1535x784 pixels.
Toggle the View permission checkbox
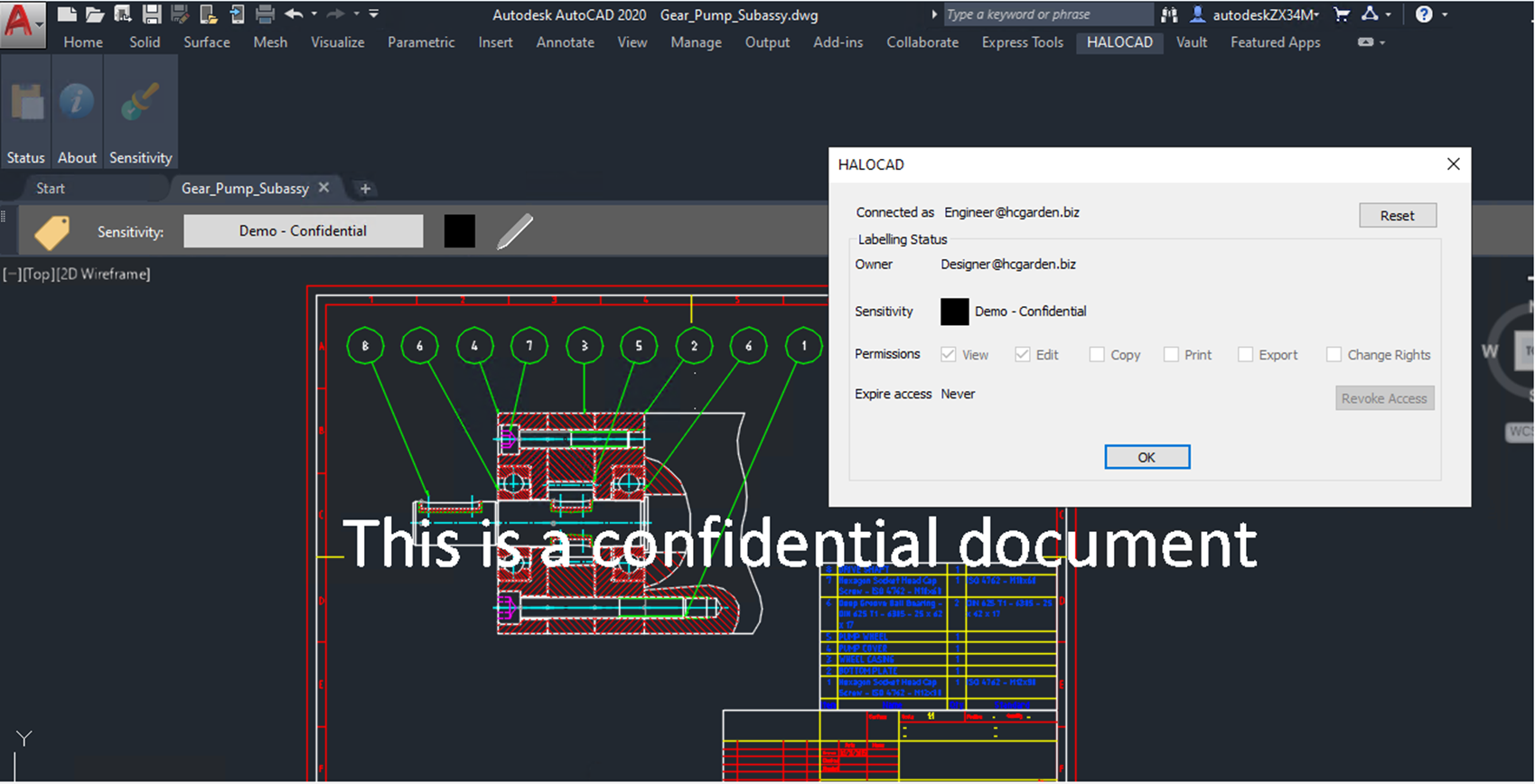point(948,355)
